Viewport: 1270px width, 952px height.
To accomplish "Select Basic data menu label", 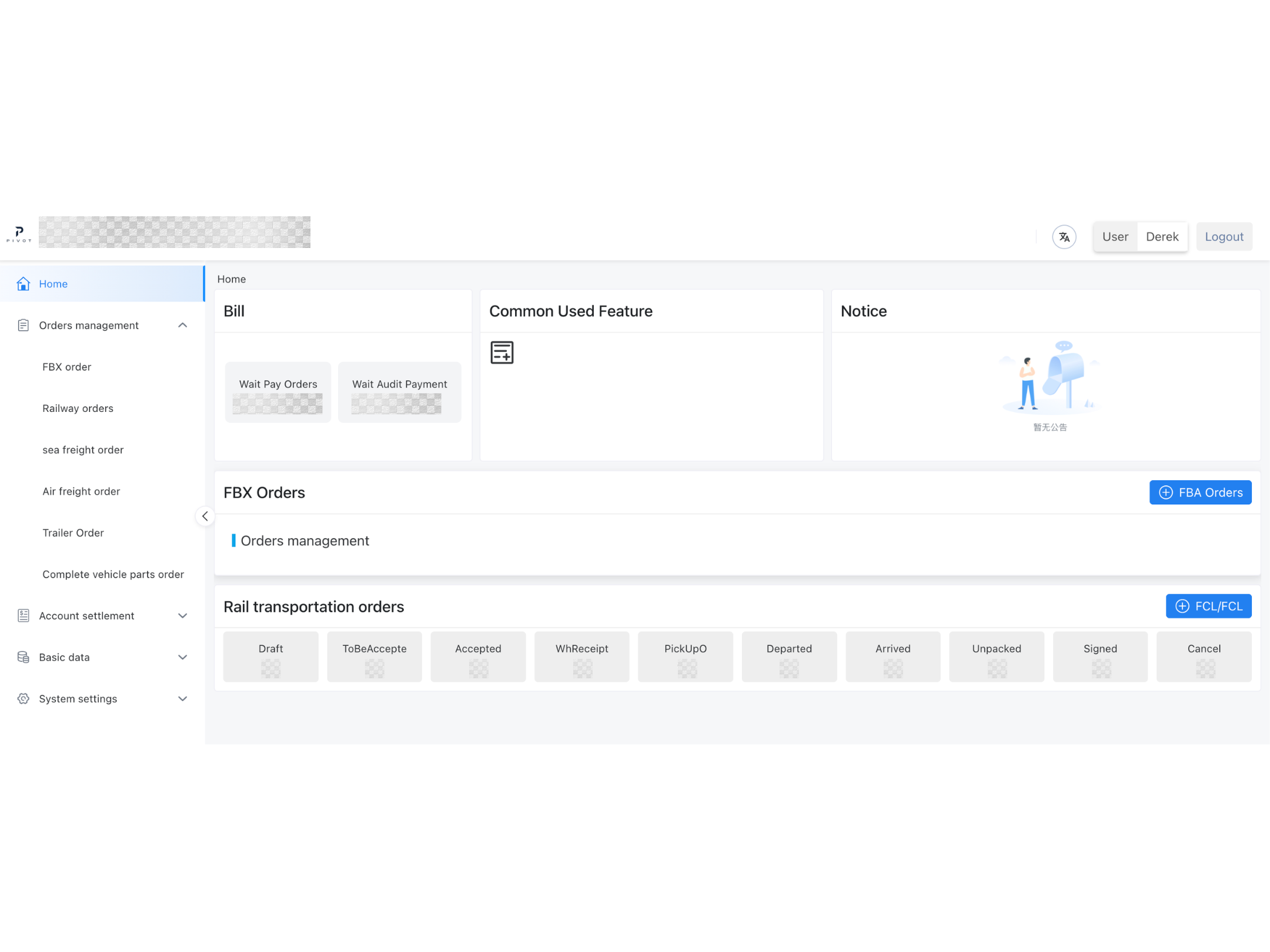I will [x=64, y=657].
